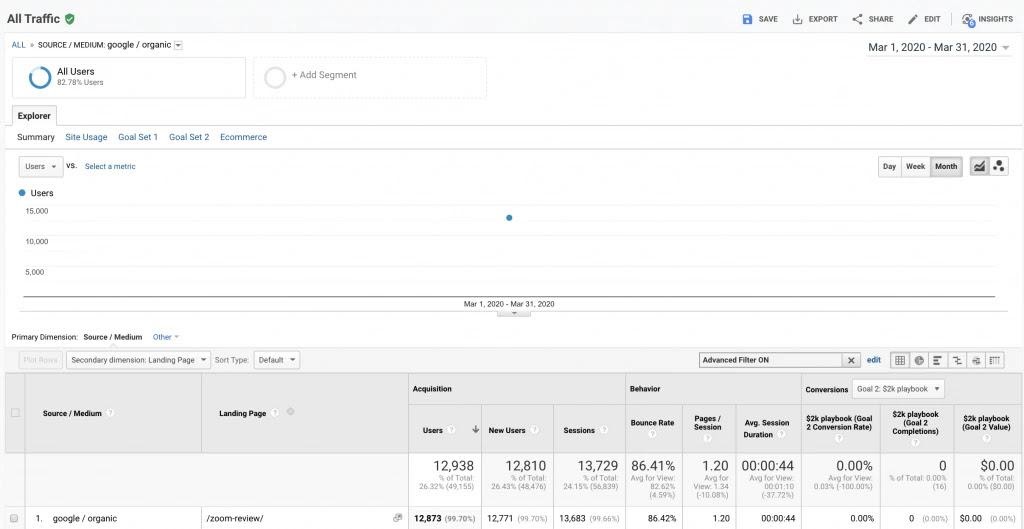Select the Data table view icon

tap(900, 360)
